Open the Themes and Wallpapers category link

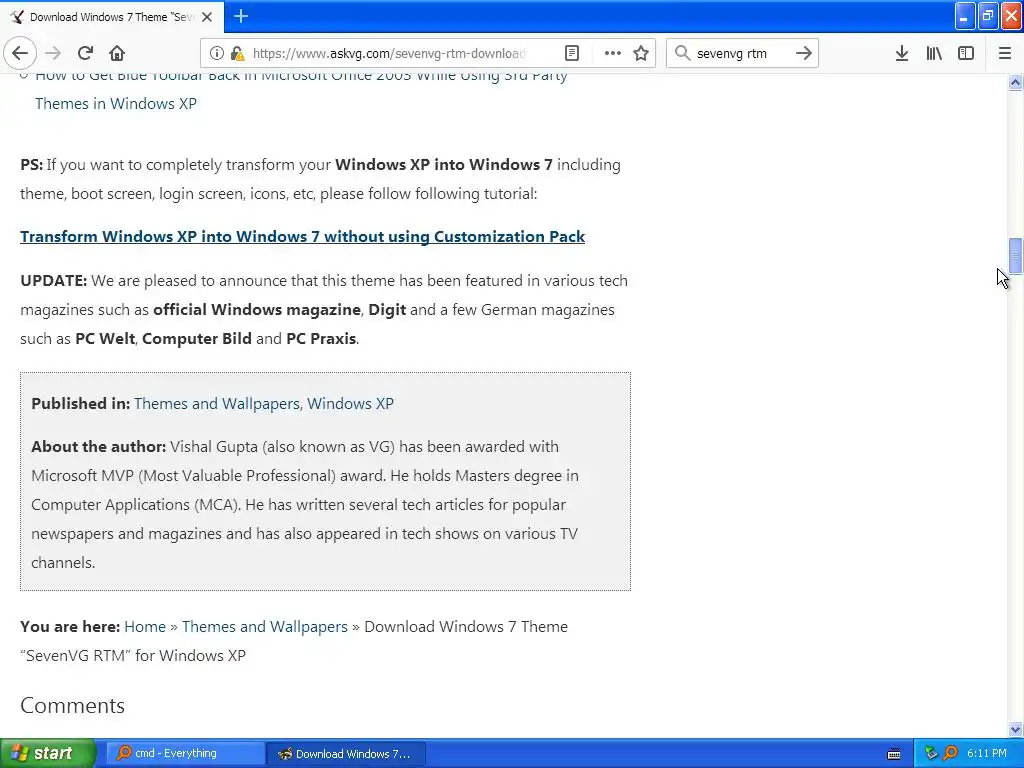(216, 404)
